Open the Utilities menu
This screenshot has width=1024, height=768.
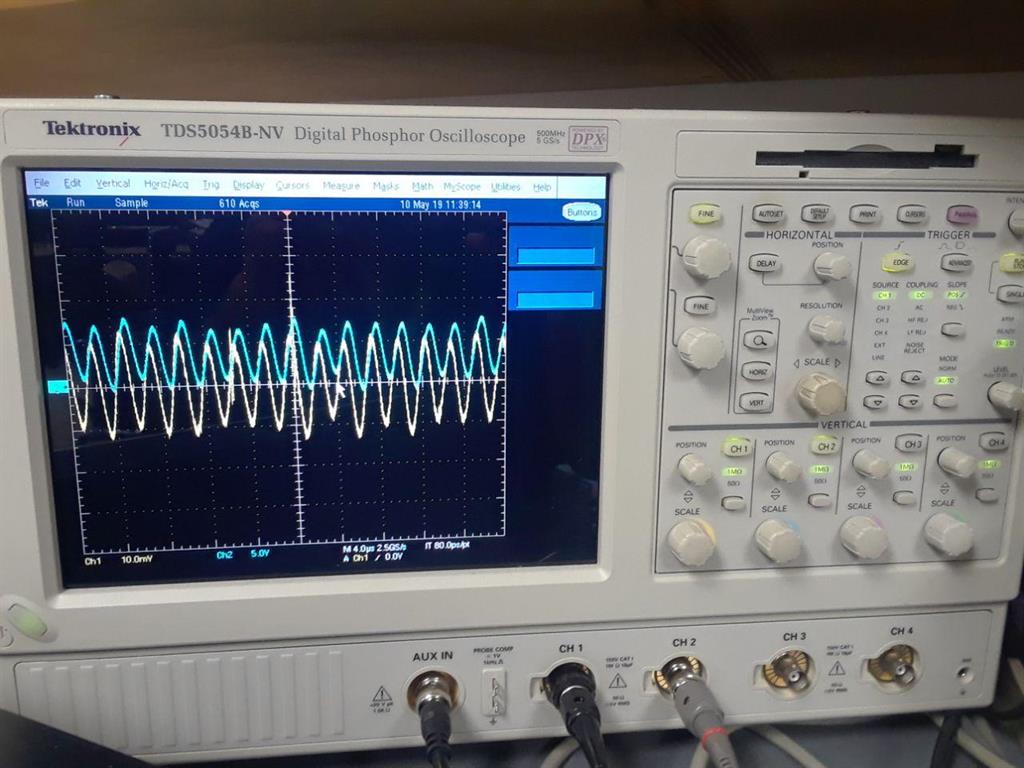click(x=506, y=187)
